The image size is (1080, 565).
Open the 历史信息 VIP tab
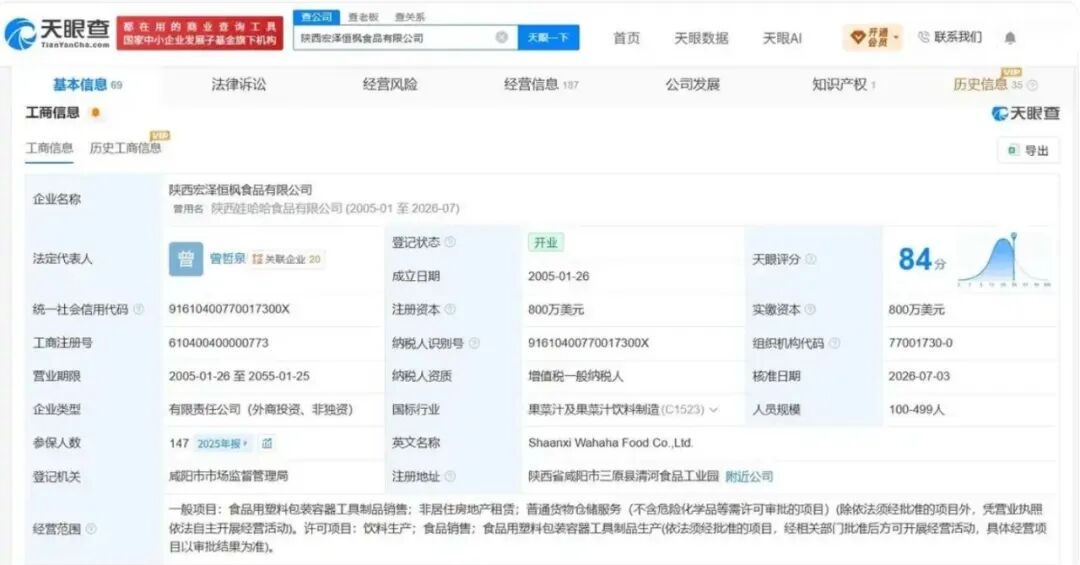click(x=988, y=85)
